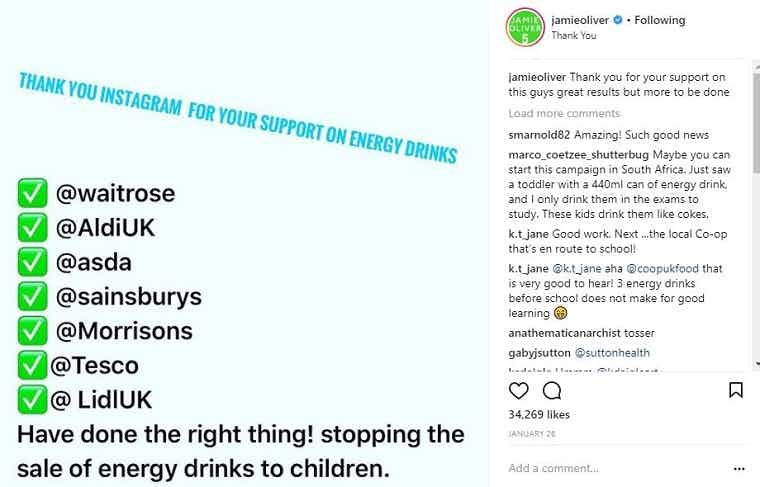This screenshot has width=760, height=487.
Task: Open the jamieoliver username in header
Action: 580,20
